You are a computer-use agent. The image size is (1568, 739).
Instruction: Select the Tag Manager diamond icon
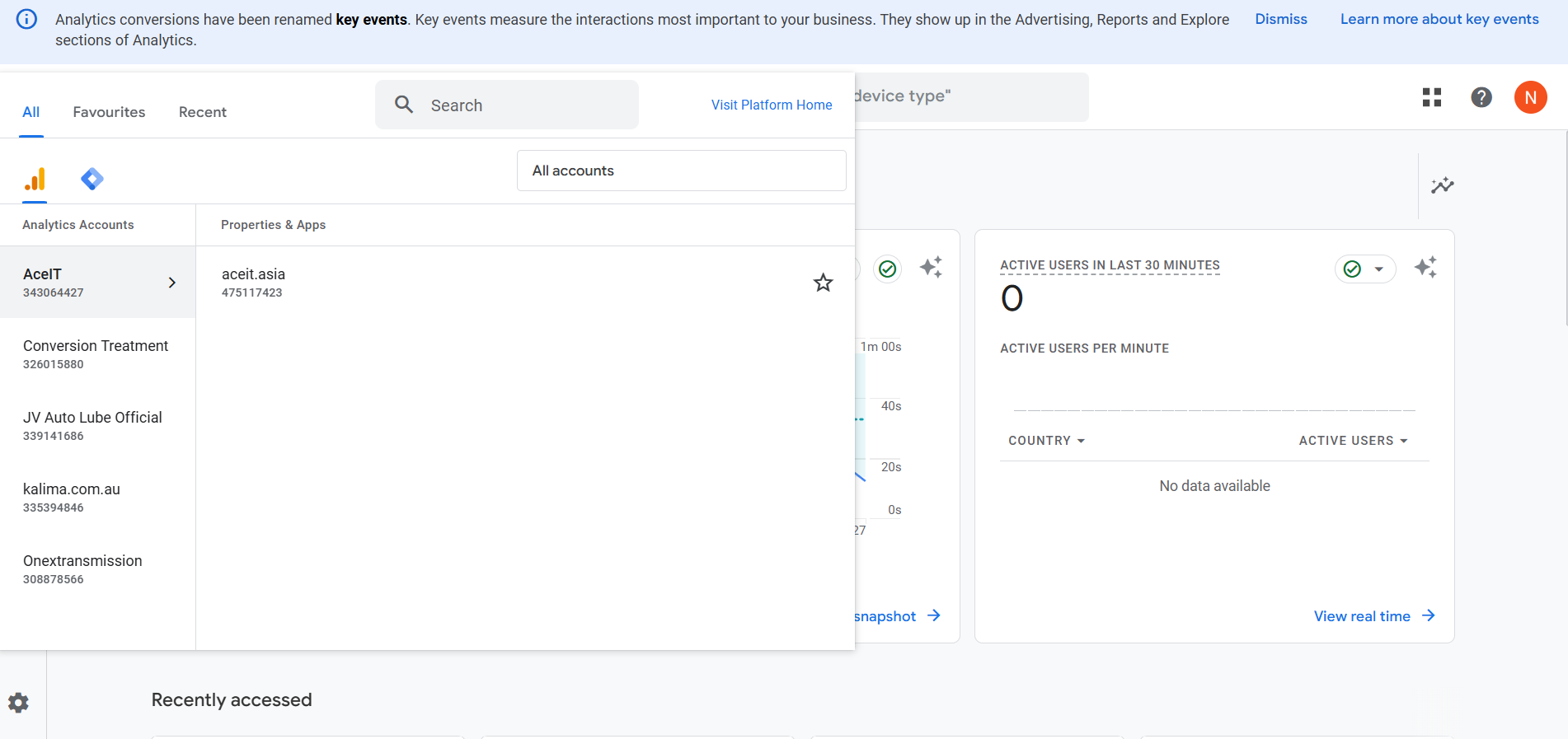[x=92, y=179]
